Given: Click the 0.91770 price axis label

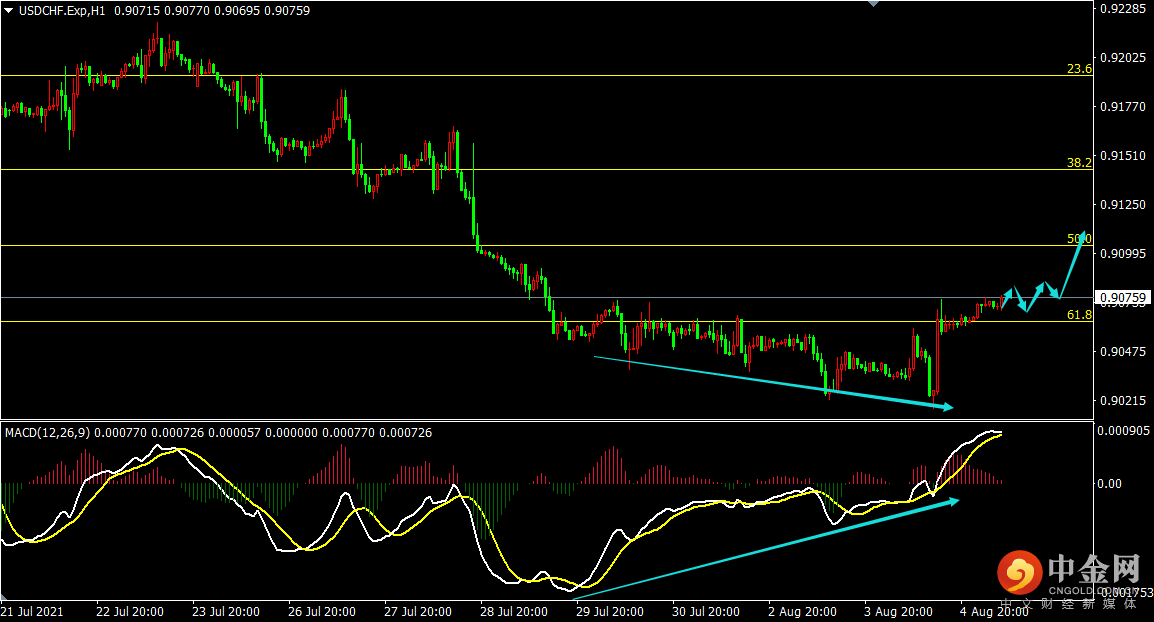Looking at the screenshot, I should pyautogui.click(x=1123, y=107).
